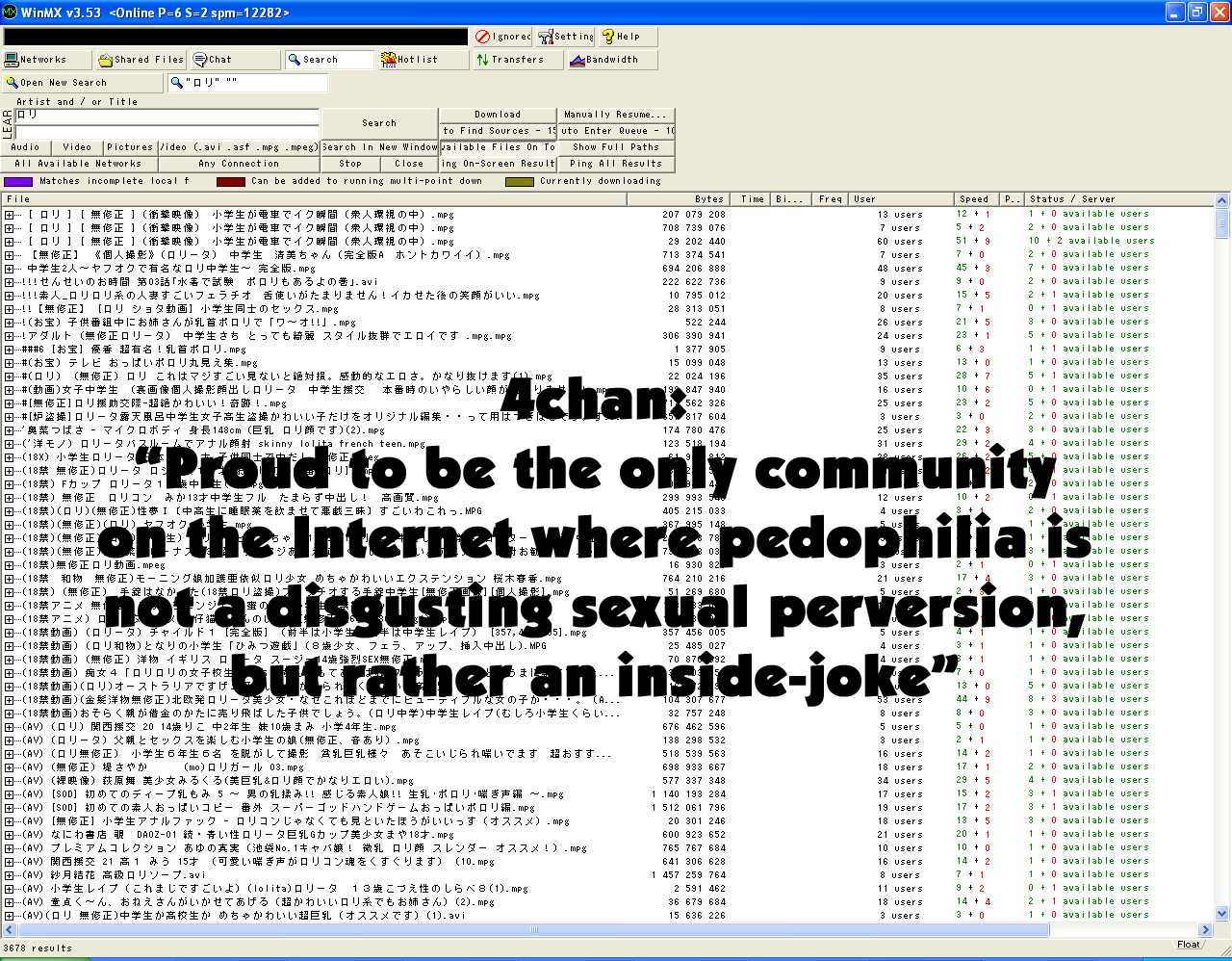
Task: Sort results by the Freq column
Action: 830,199
